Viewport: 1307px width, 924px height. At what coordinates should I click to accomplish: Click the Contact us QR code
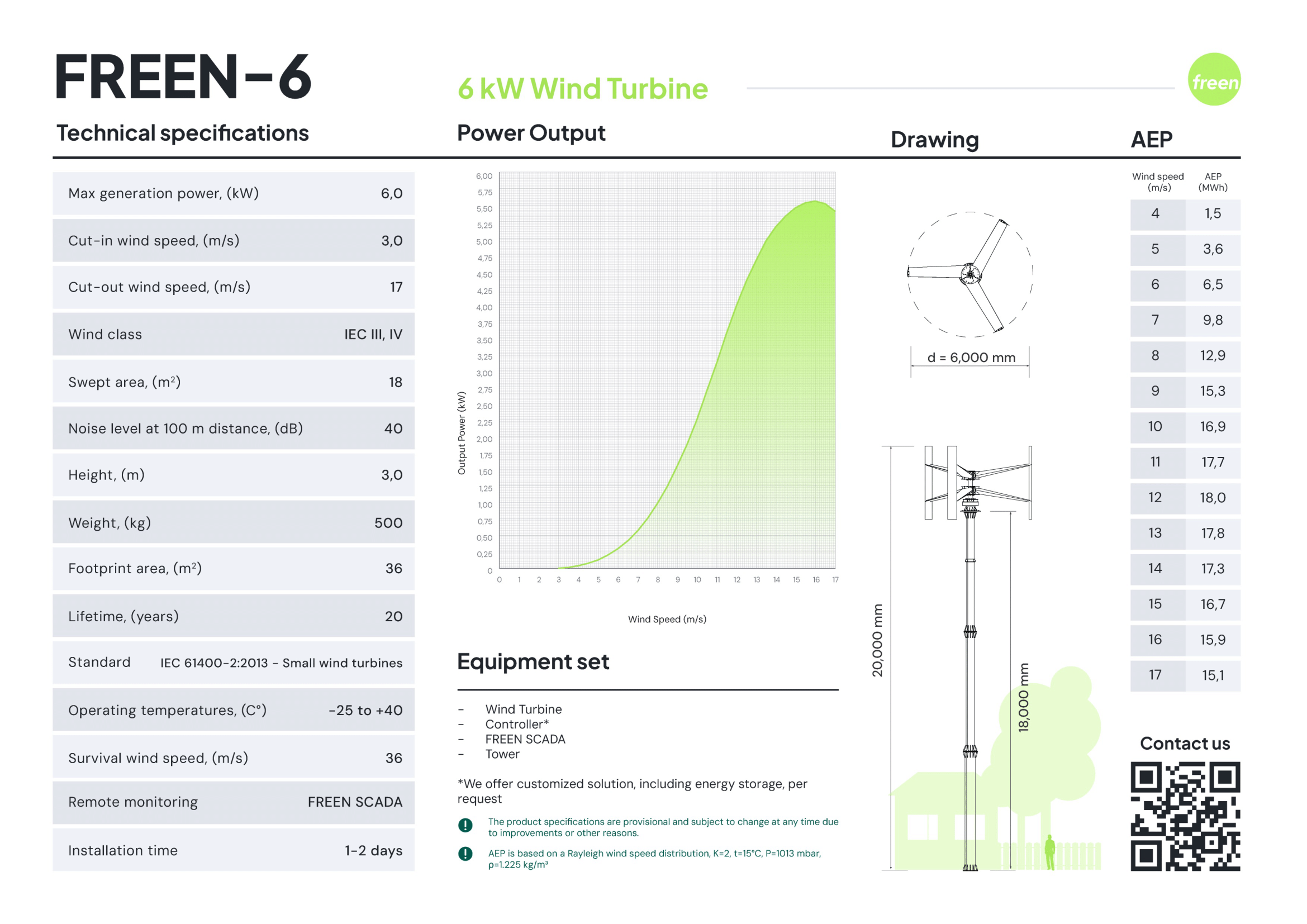(1185, 816)
